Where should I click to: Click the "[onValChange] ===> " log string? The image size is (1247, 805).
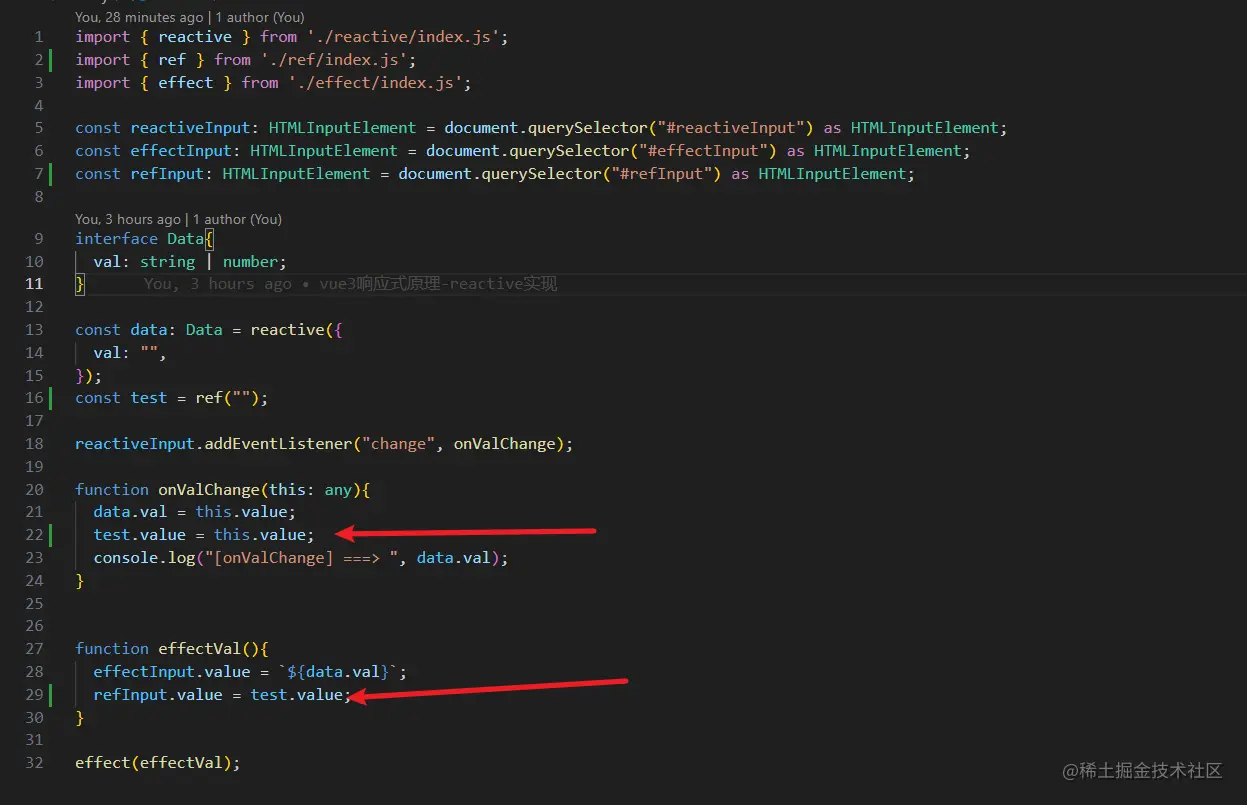(302, 558)
